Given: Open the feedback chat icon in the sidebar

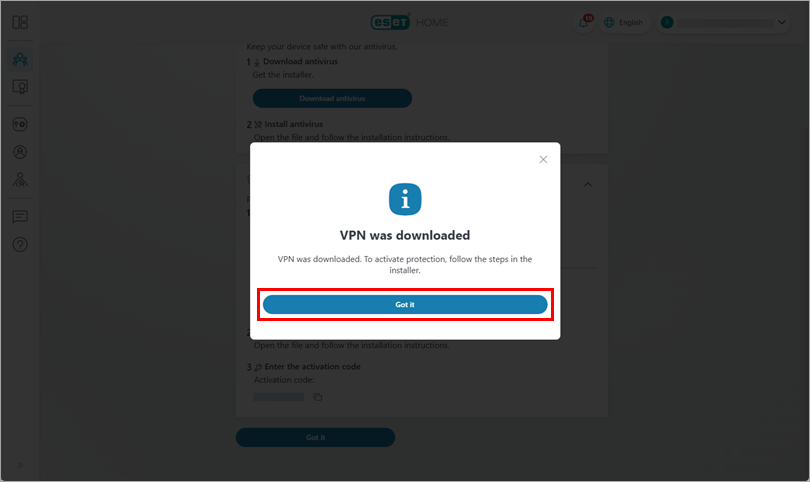Looking at the screenshot, I should coord(20,216).
